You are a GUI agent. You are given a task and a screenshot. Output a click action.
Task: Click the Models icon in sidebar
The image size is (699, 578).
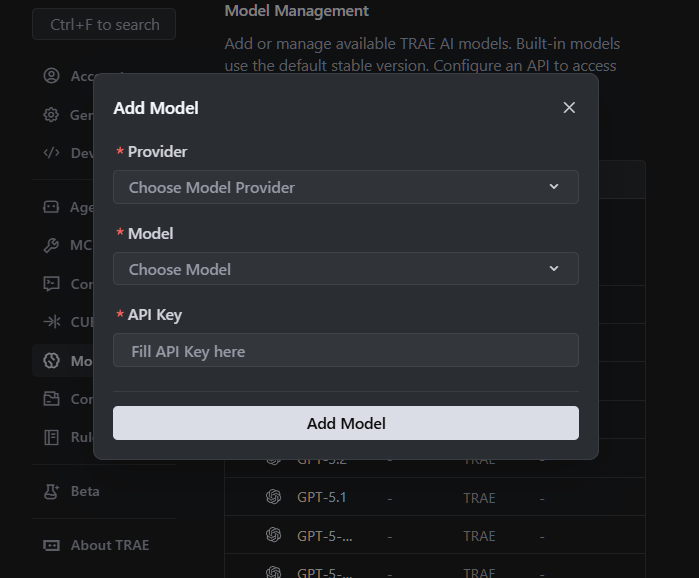(51, 361)
